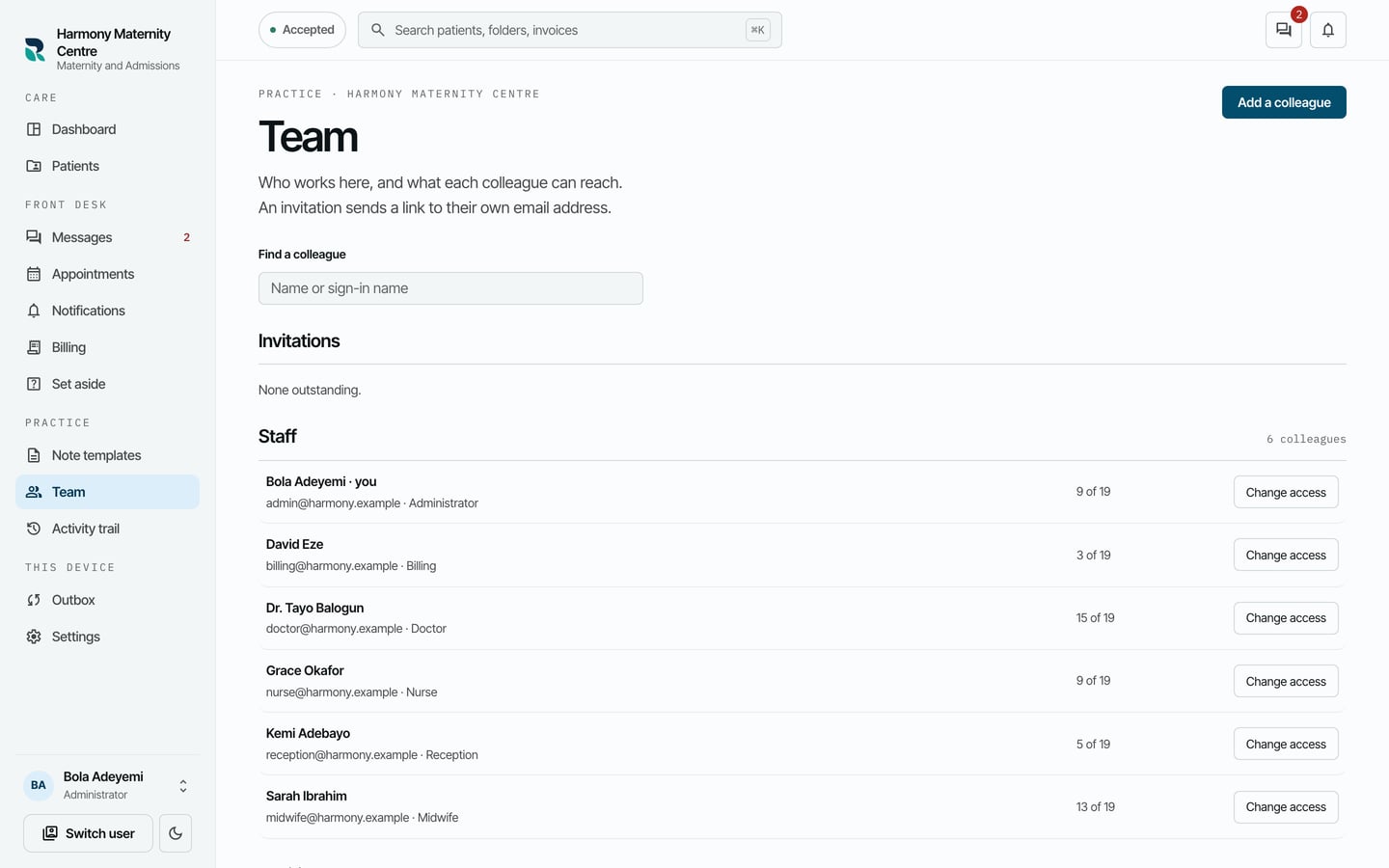Change access for David Eze
Image resolution: width=1389 pixels, height=868 pixels.
tap(1286, 555)
